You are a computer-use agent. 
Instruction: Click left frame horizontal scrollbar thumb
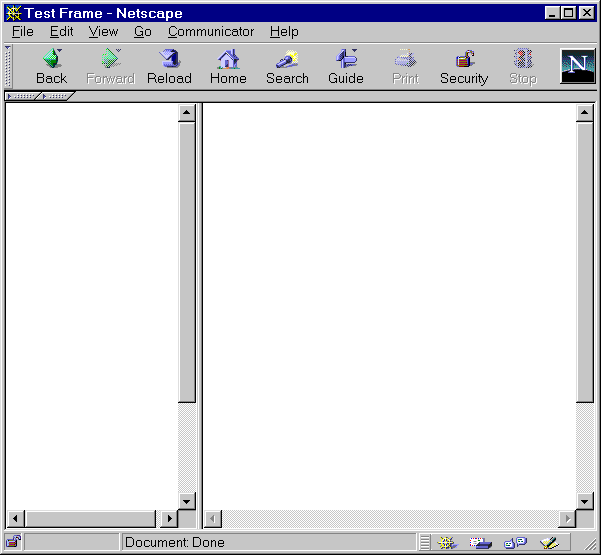pos(90,519)
